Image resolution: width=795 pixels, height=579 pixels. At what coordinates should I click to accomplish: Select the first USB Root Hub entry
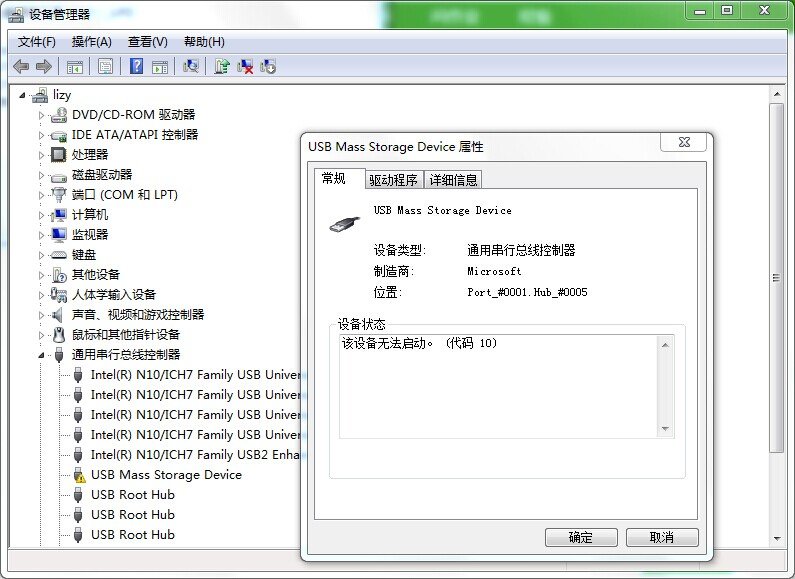click(x=132, y=495)
